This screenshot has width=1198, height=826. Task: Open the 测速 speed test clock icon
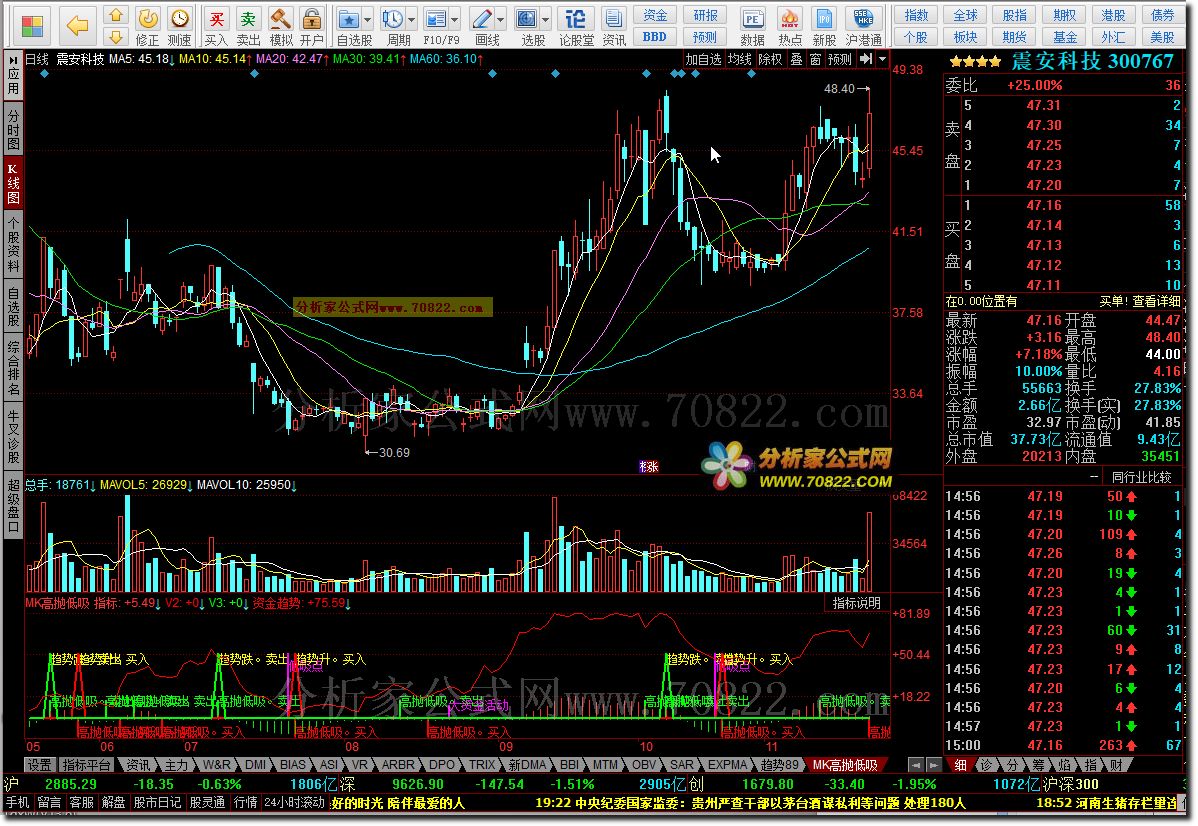(180, 27)
